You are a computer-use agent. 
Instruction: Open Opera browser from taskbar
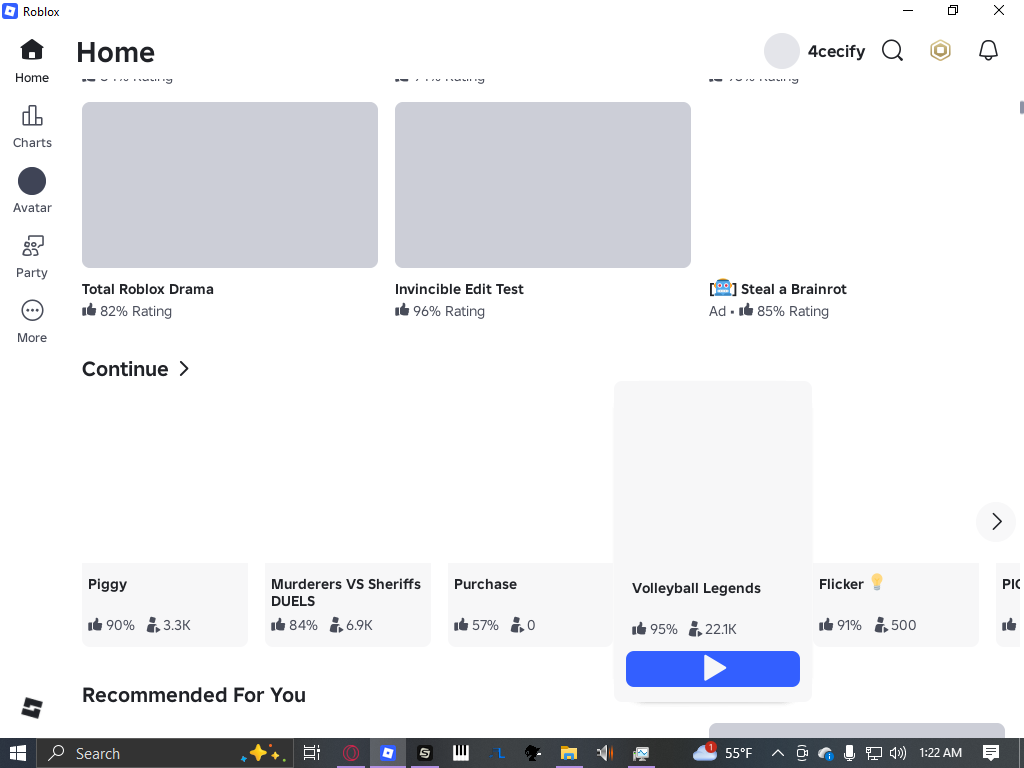[351, 753]
